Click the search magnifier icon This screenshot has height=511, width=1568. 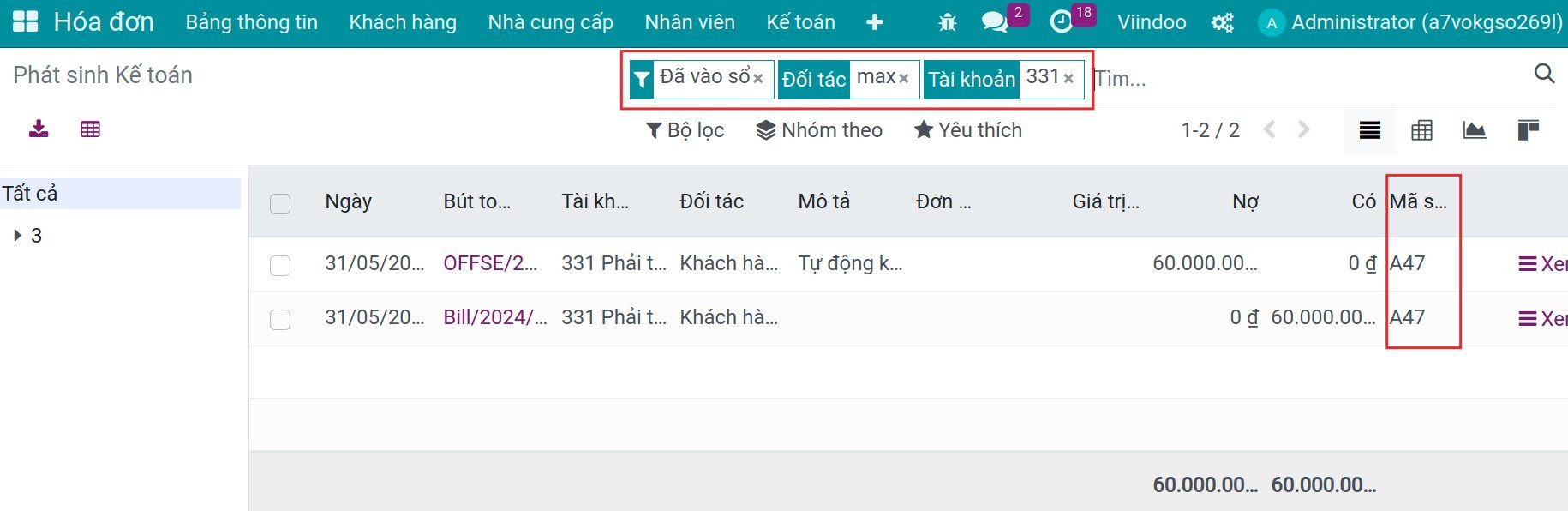click(x=1544, y=74)
